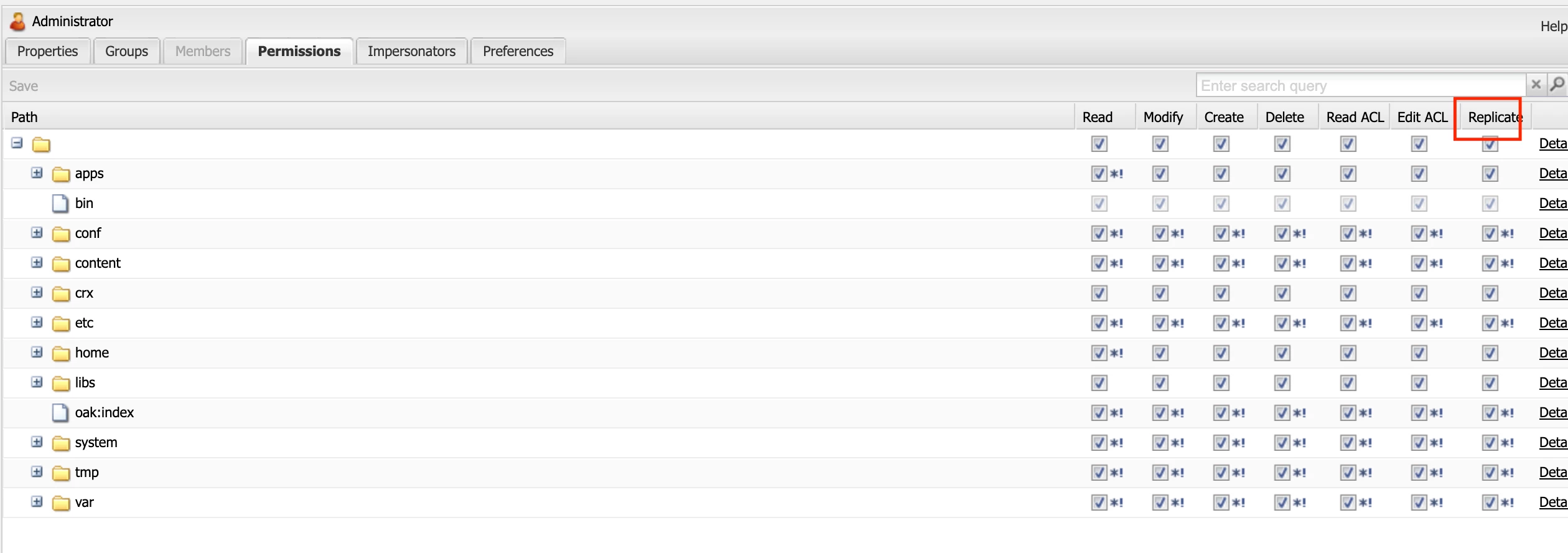Toggle Modify checkbox for home
Screen dimensions: 1568x553
click(x=1160, y=353)
